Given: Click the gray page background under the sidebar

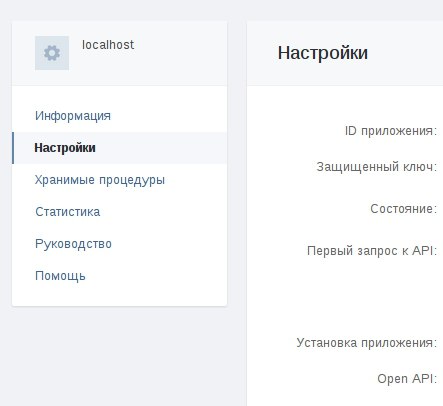Looking at the screenshot, I should tap(120, 357).
